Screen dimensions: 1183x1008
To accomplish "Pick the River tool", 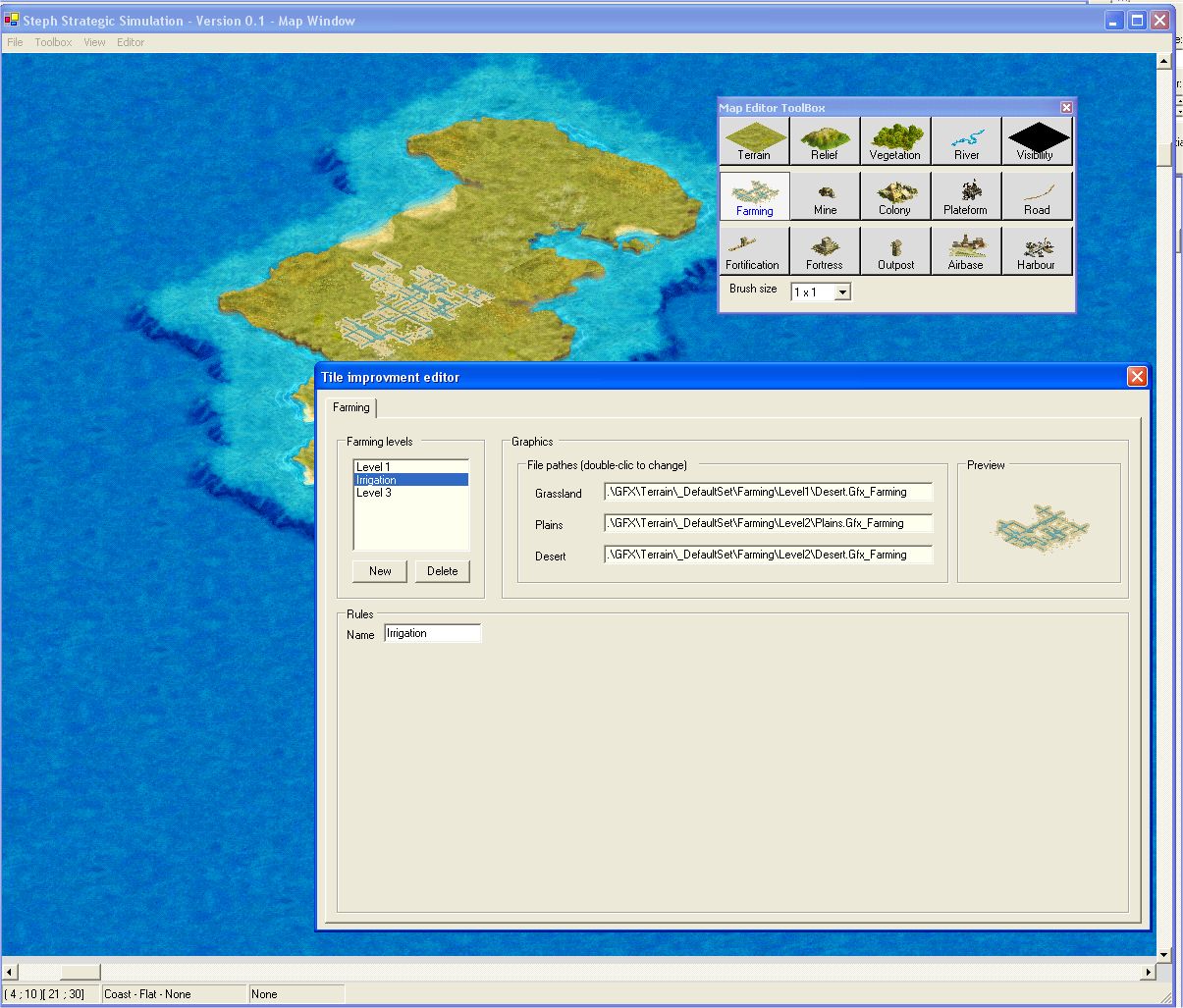I will [966, 140].
